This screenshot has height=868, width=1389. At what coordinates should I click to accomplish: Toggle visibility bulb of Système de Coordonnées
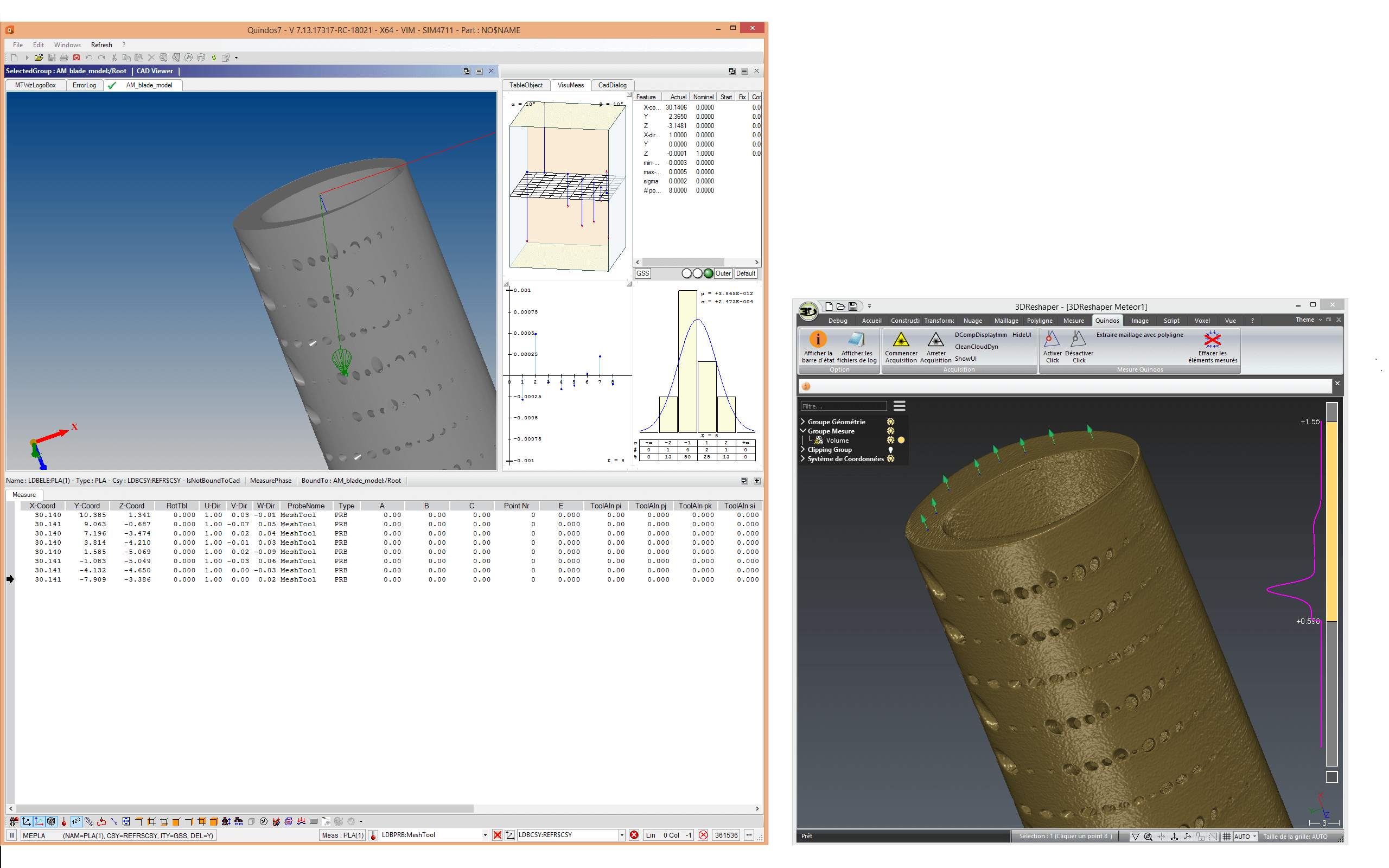point(890,459)
